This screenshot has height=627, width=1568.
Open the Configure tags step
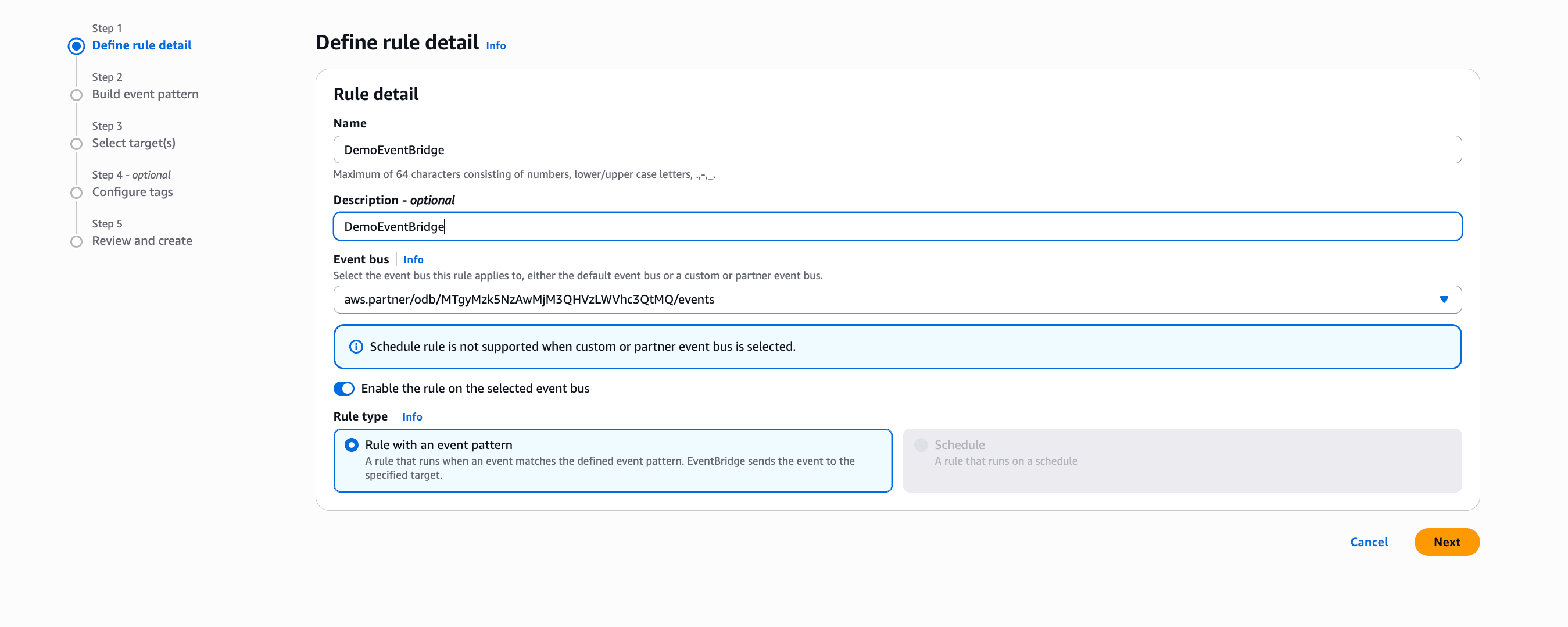[132, 191]
